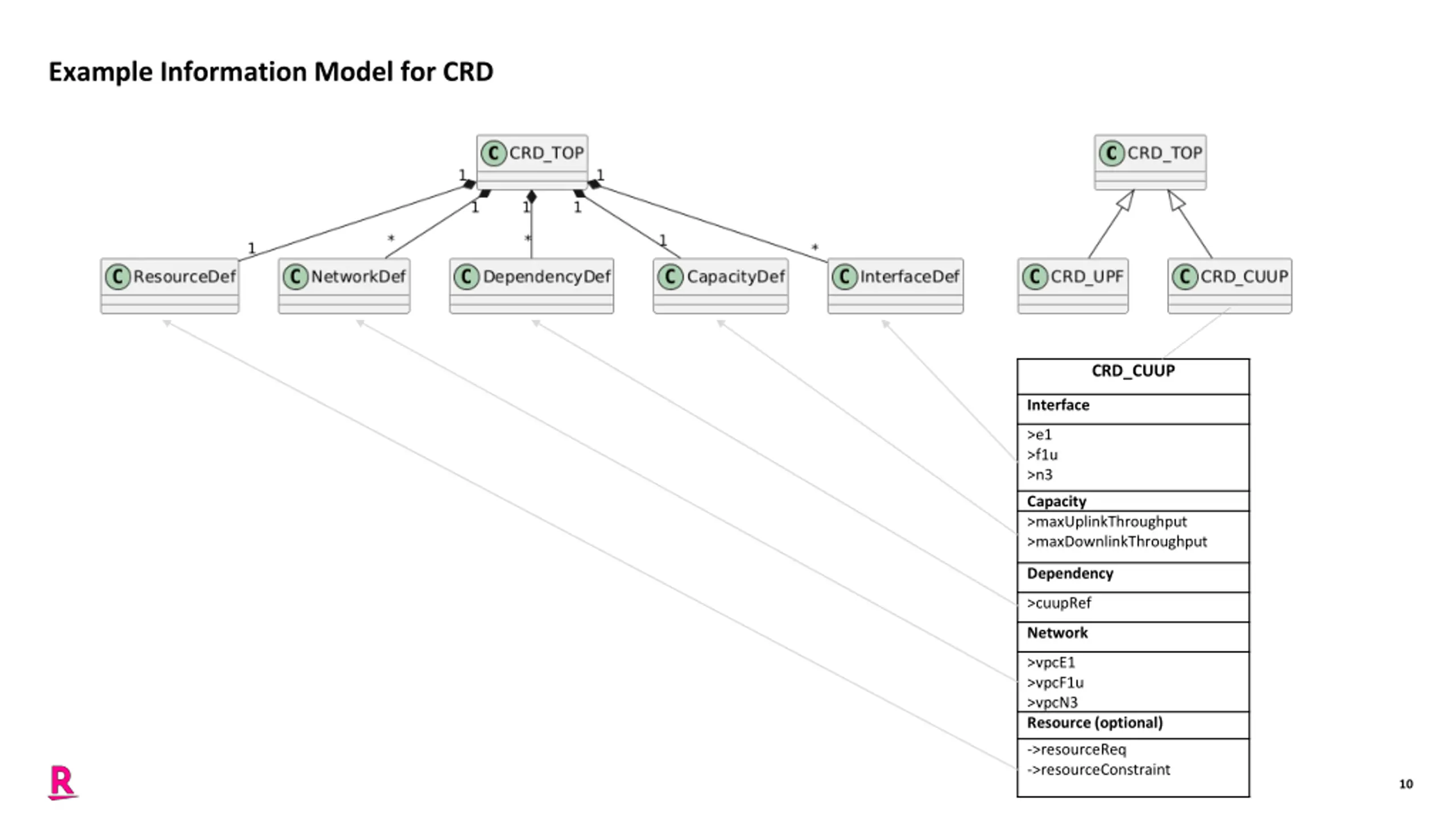Select the NetworkDef class name

[x=358, y=277]
